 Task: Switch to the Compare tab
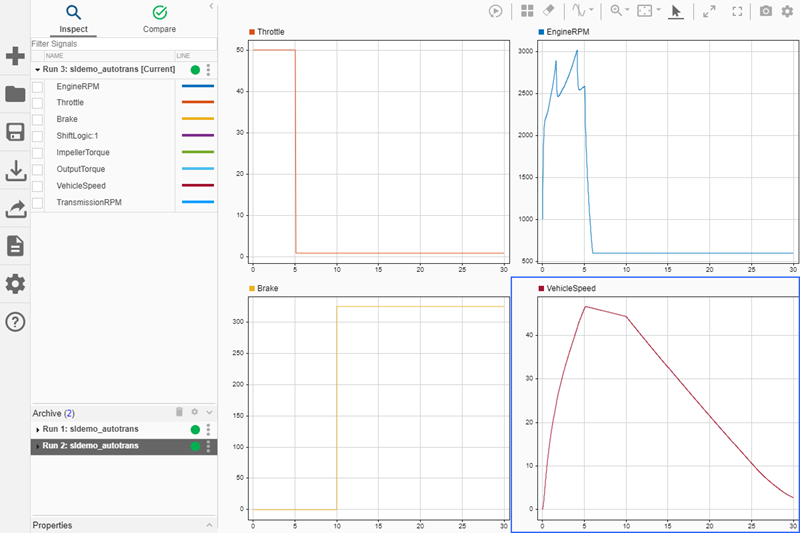(159, 19)
